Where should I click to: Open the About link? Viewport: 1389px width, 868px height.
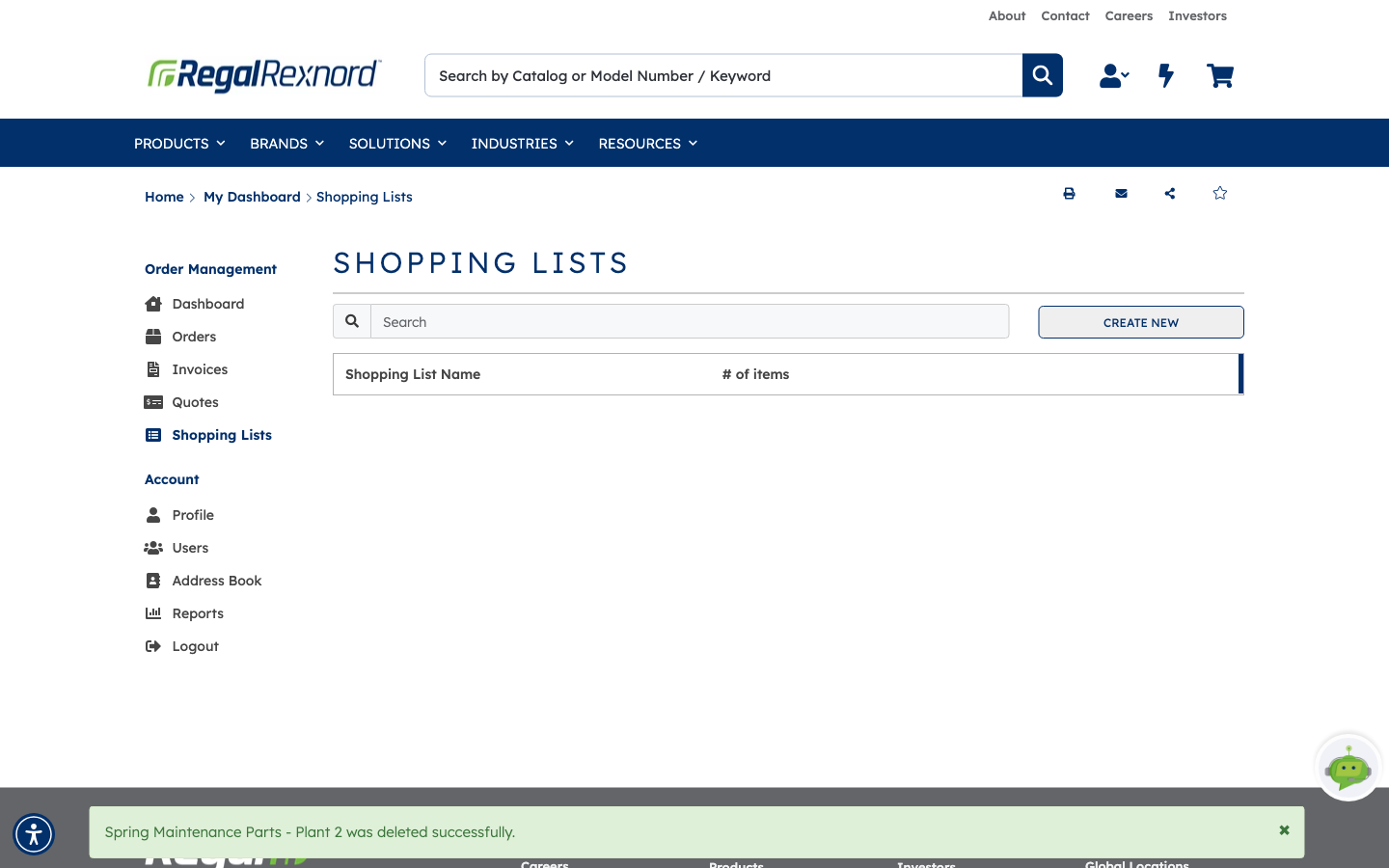point(1007,15)
